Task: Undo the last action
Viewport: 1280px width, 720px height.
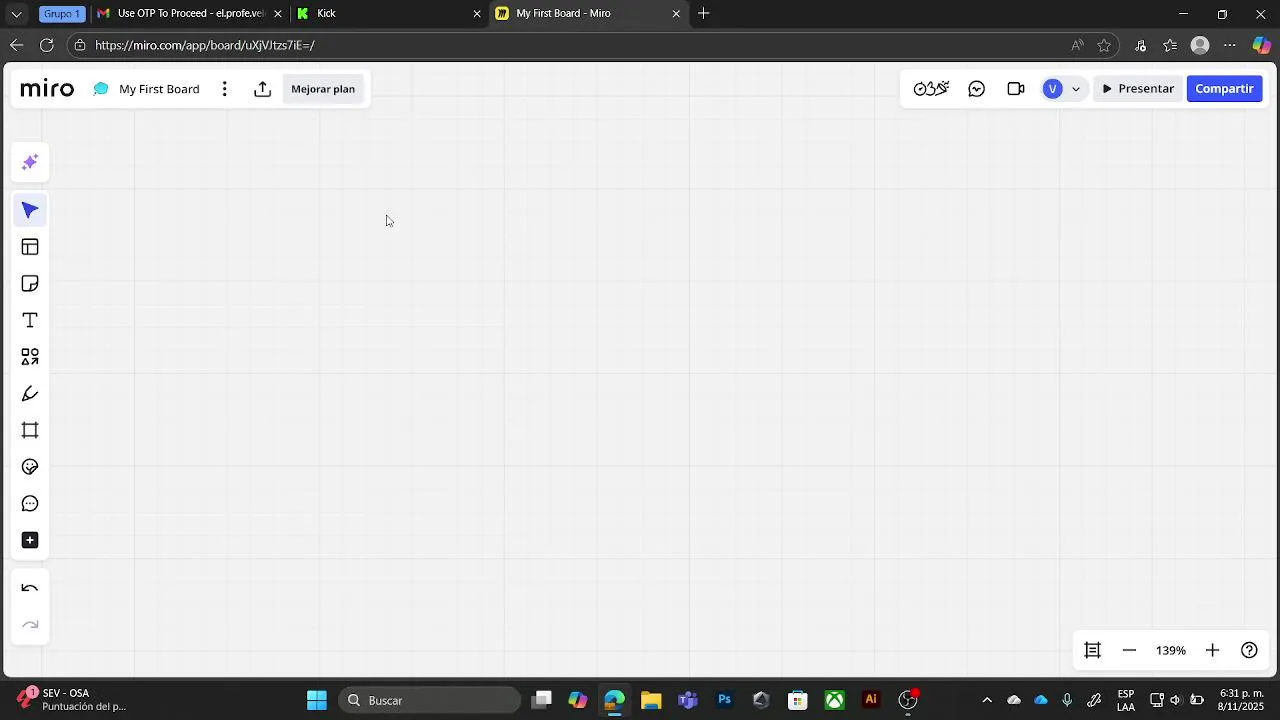Action: 30,589
